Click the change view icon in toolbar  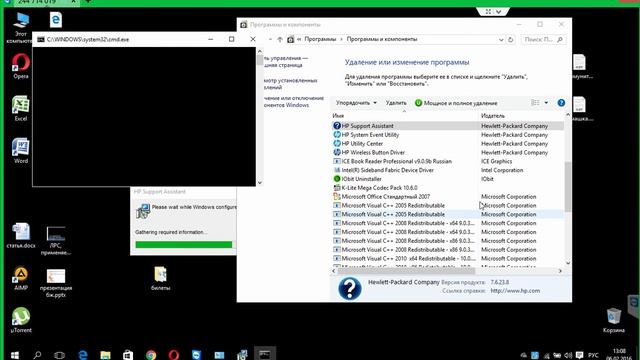tap(535, 103)
